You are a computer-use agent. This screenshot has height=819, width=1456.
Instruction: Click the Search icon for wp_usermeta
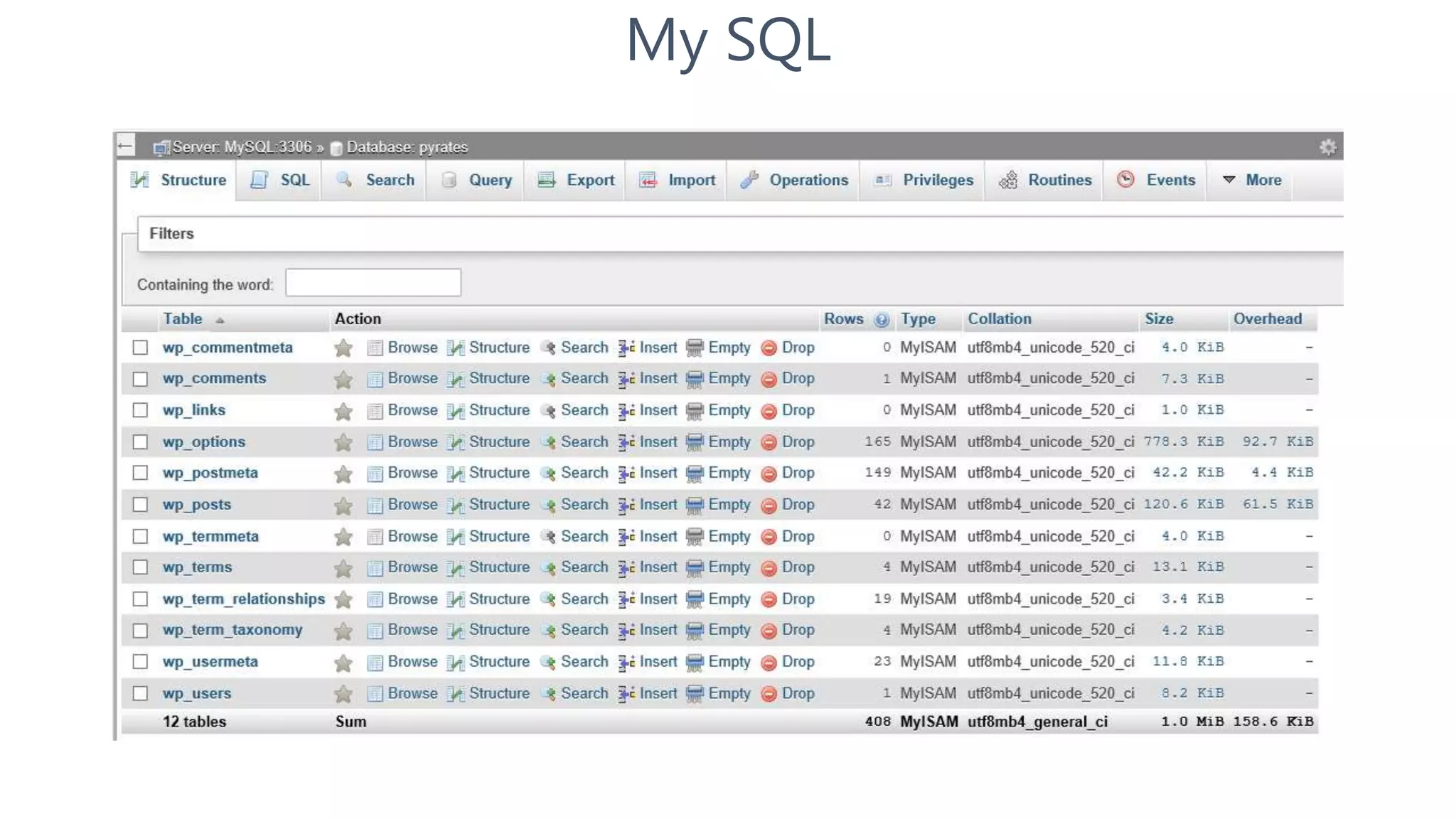tap(548, 662)
